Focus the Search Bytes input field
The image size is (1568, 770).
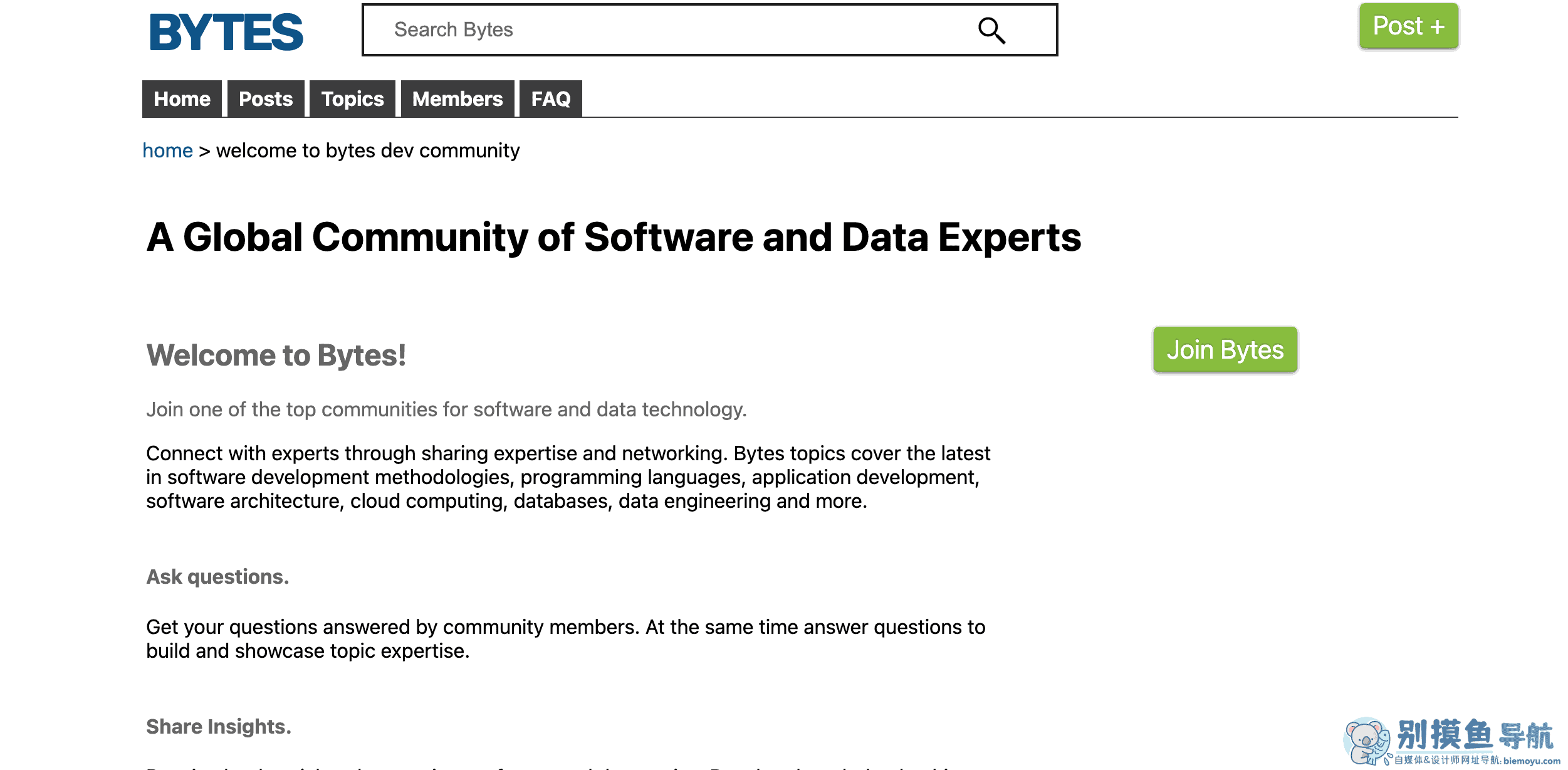(709, 30)
